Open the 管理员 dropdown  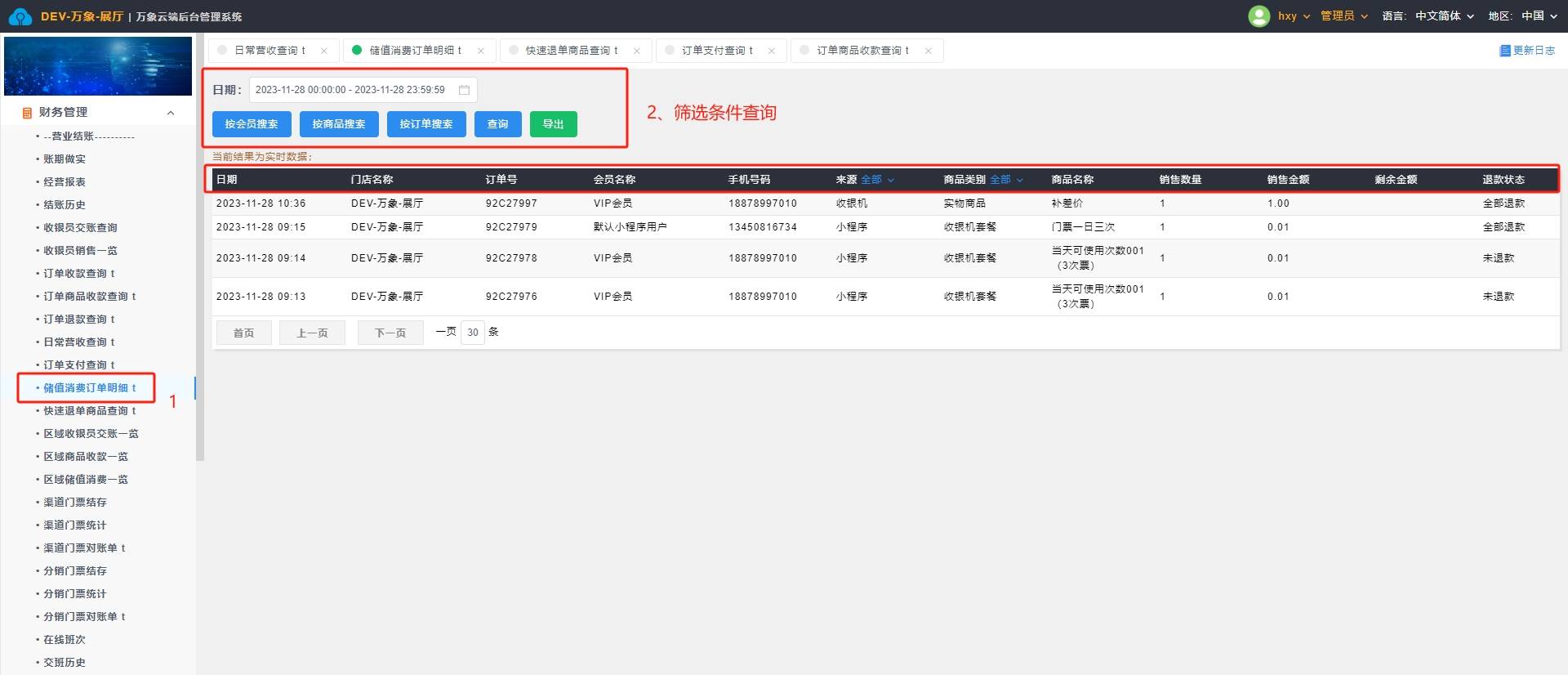(1343, 16)
